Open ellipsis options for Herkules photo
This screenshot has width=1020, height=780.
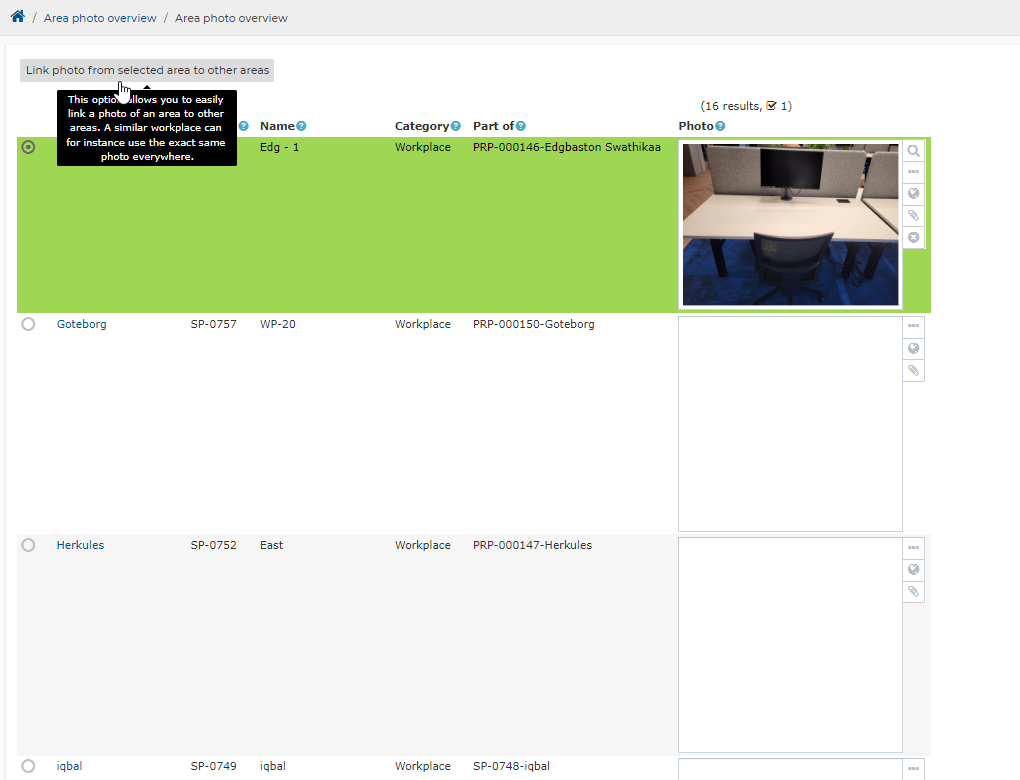click(x=913, y=548)
